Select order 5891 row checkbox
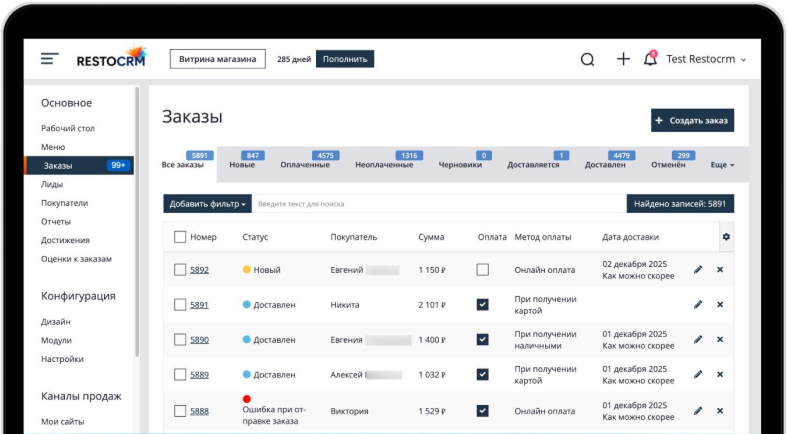 tap(180, 305)
